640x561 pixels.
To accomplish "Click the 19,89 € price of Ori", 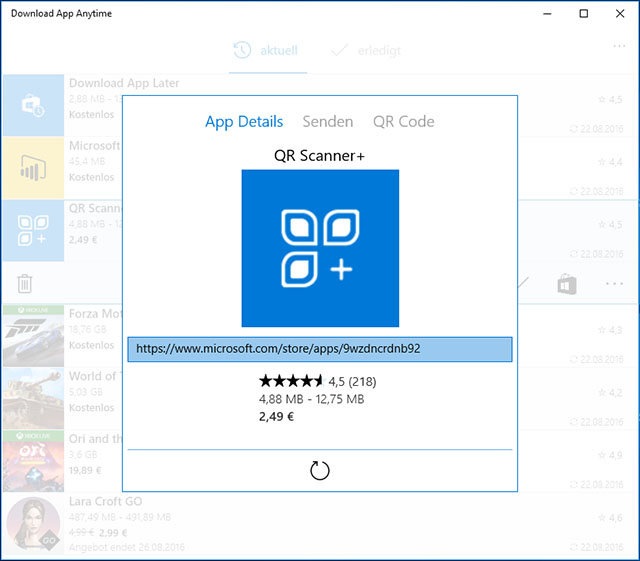I will pyautogui.click(x=85, y=470).
